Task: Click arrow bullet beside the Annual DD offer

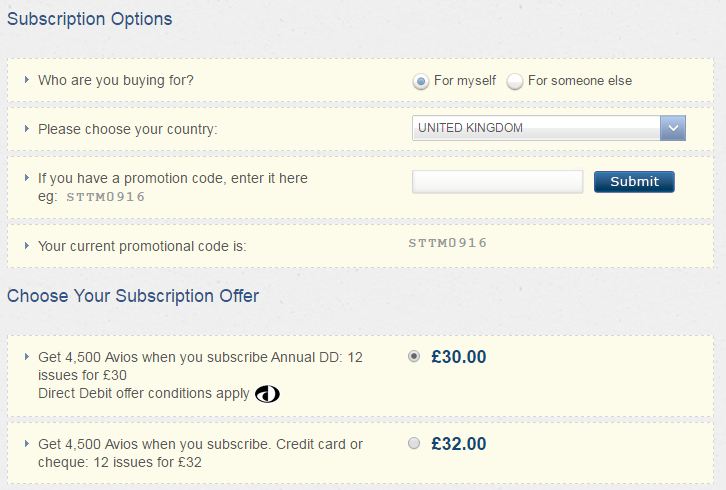Action: point(27,357)
